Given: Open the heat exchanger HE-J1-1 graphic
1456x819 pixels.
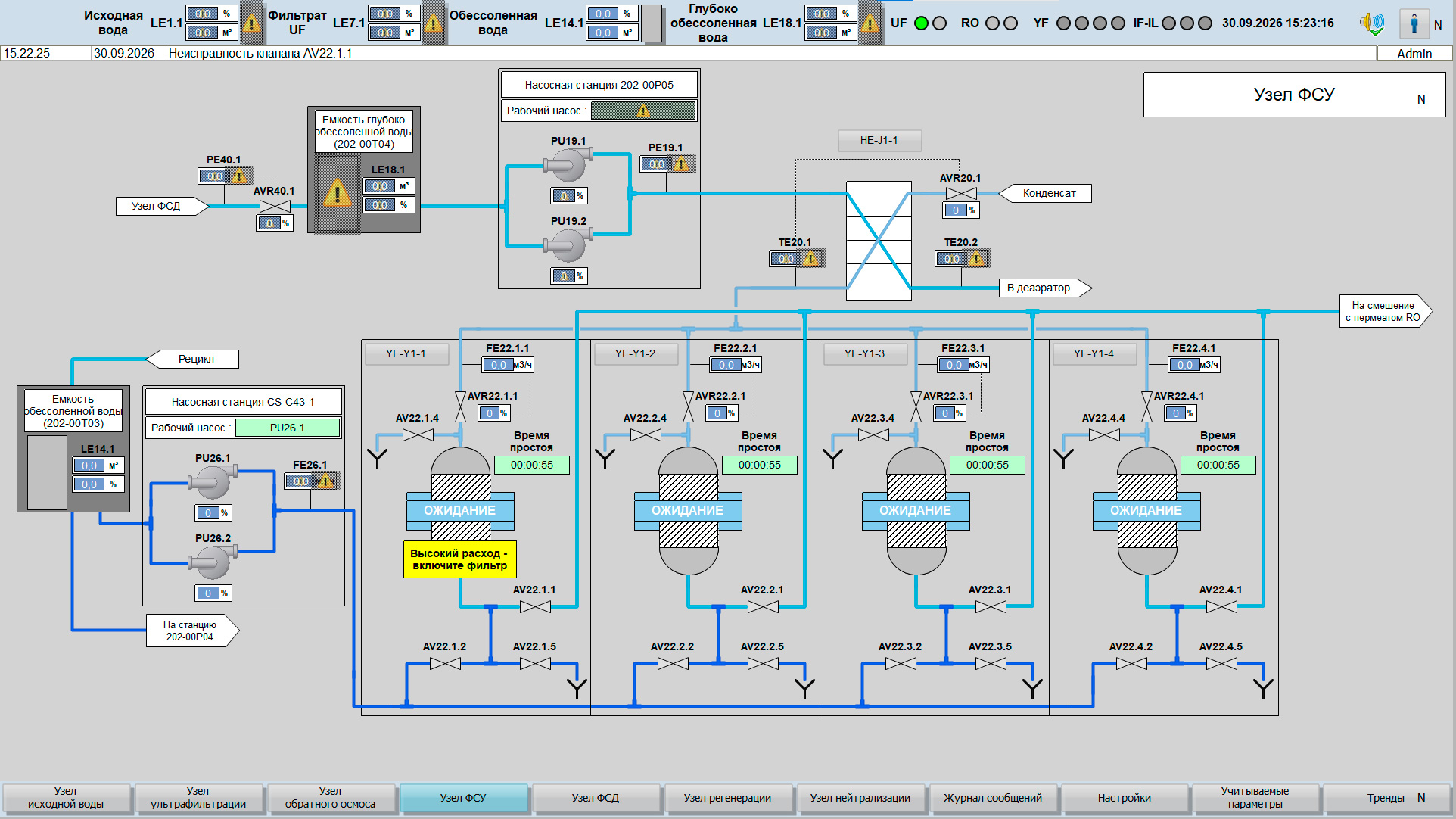Looking at the screenshot, I should (879, 241).
